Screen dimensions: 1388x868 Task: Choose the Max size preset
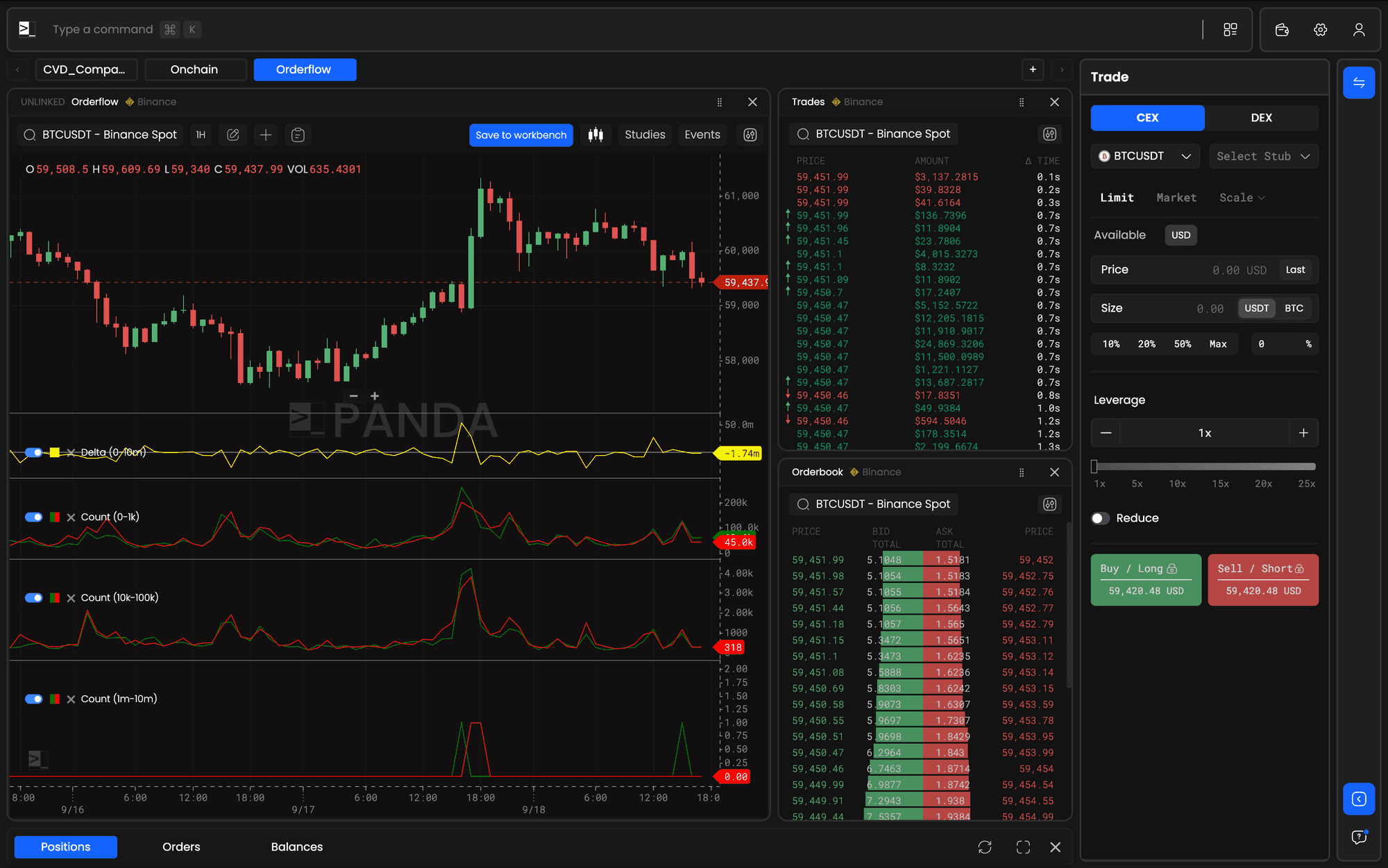click(x=1218, y=344)
